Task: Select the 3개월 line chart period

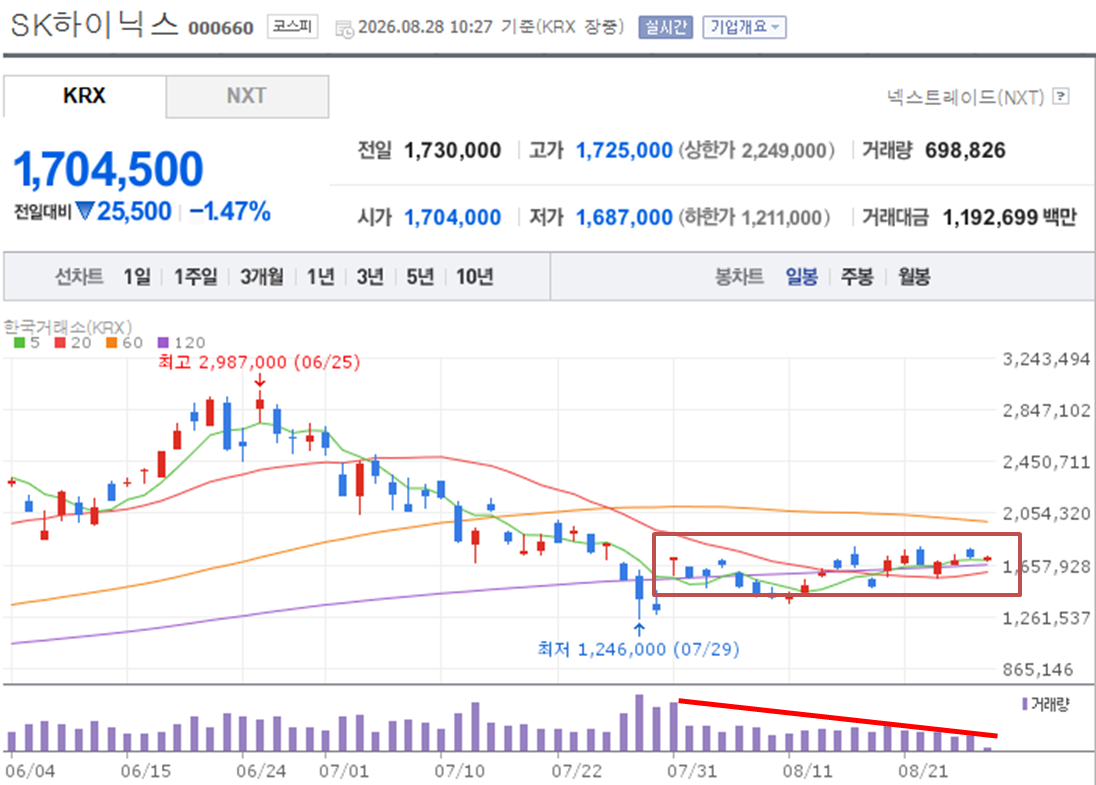Action: [x=262, y=277]
